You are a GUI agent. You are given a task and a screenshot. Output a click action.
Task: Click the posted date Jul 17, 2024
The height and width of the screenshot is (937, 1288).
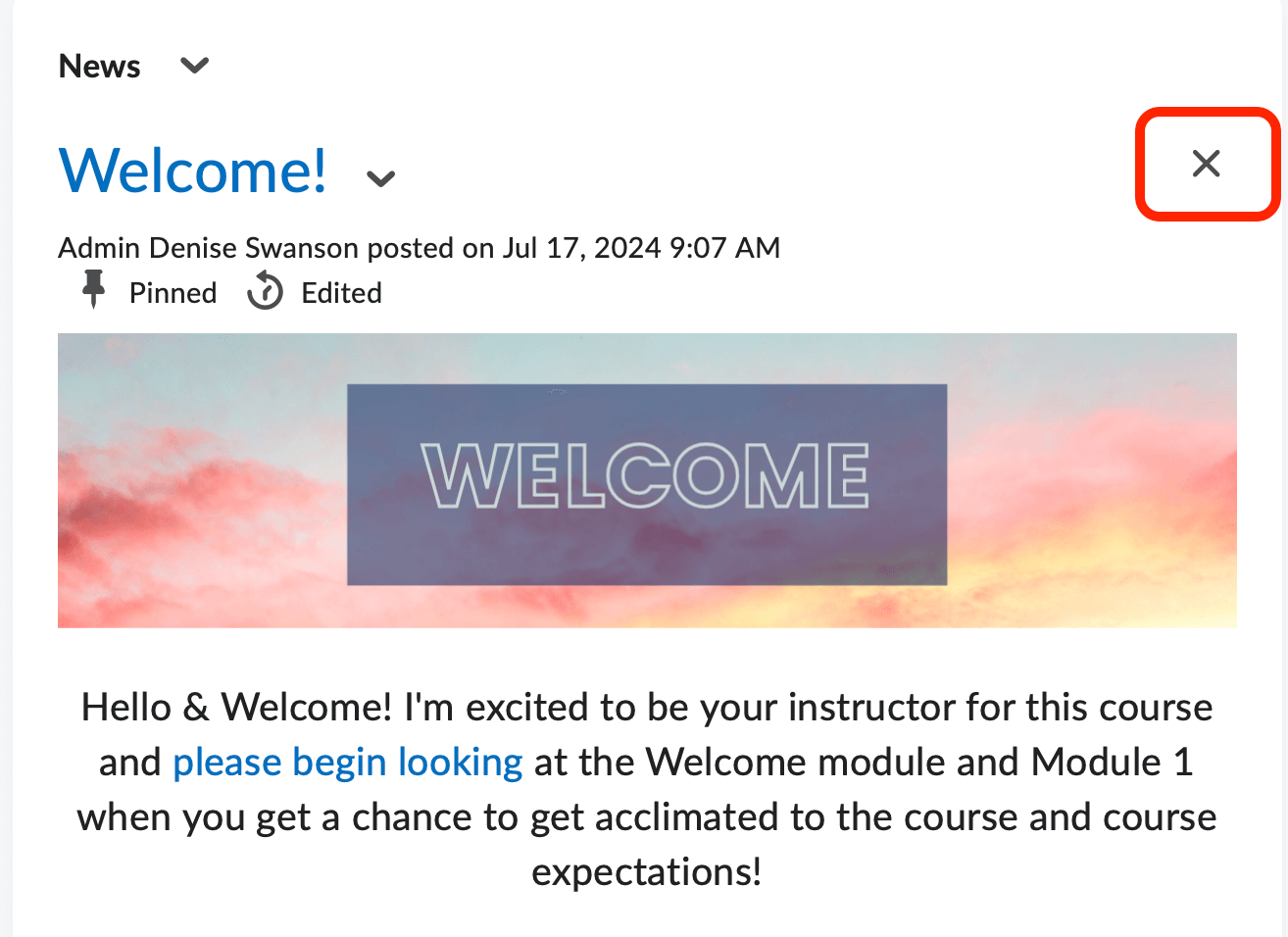tap(582, 248)
